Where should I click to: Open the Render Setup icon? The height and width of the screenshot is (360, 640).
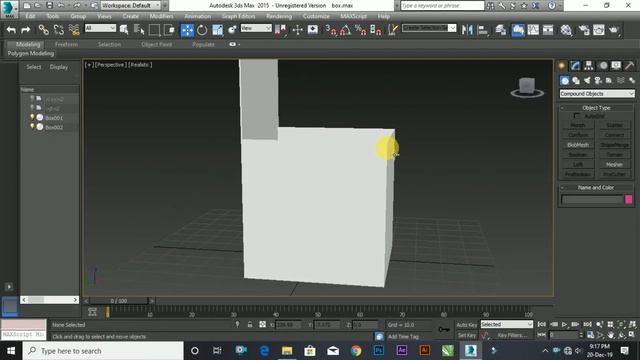pyautogui.click(x=584, y=30)
